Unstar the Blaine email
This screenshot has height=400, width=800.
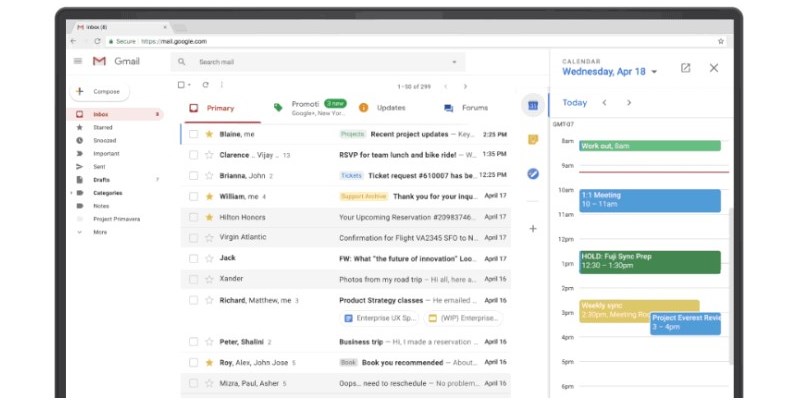click(x=209, y=134)
